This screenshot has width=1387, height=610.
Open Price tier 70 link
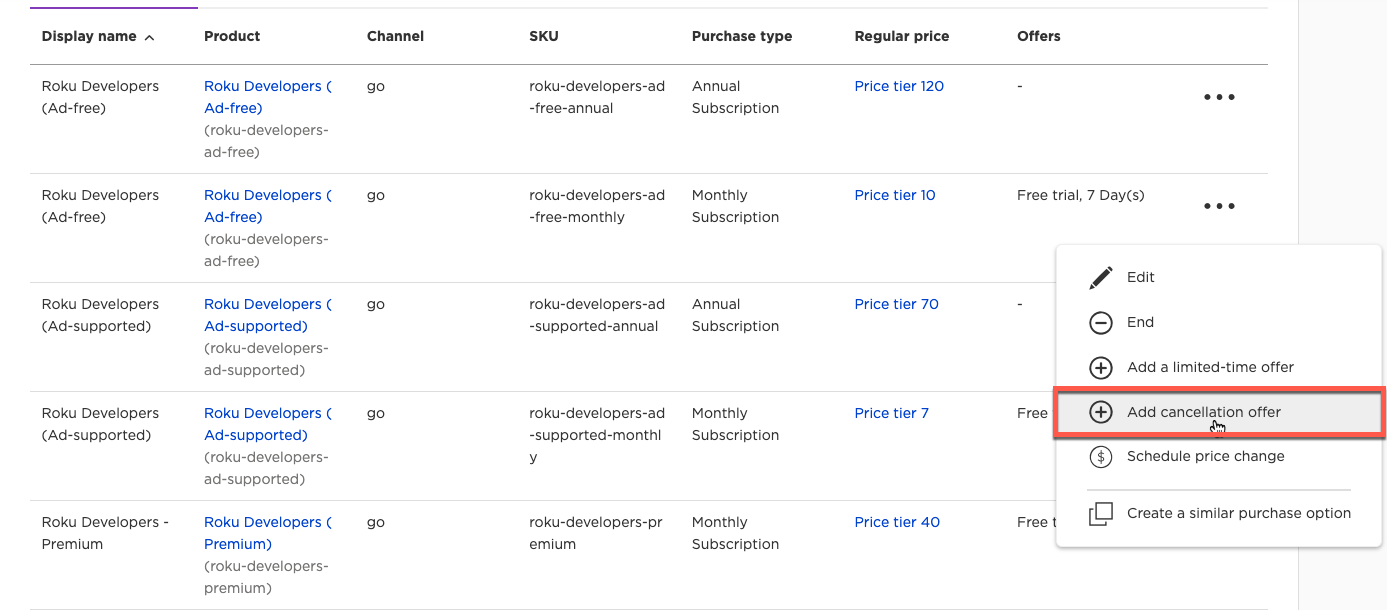(x=896, y=304)
